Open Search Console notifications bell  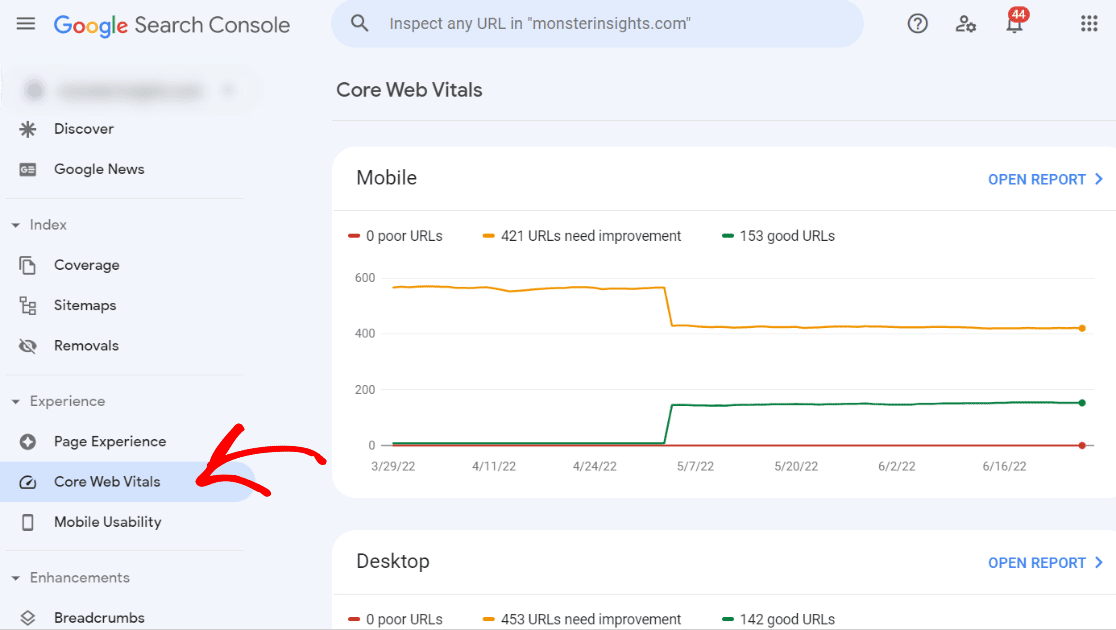1014,23
